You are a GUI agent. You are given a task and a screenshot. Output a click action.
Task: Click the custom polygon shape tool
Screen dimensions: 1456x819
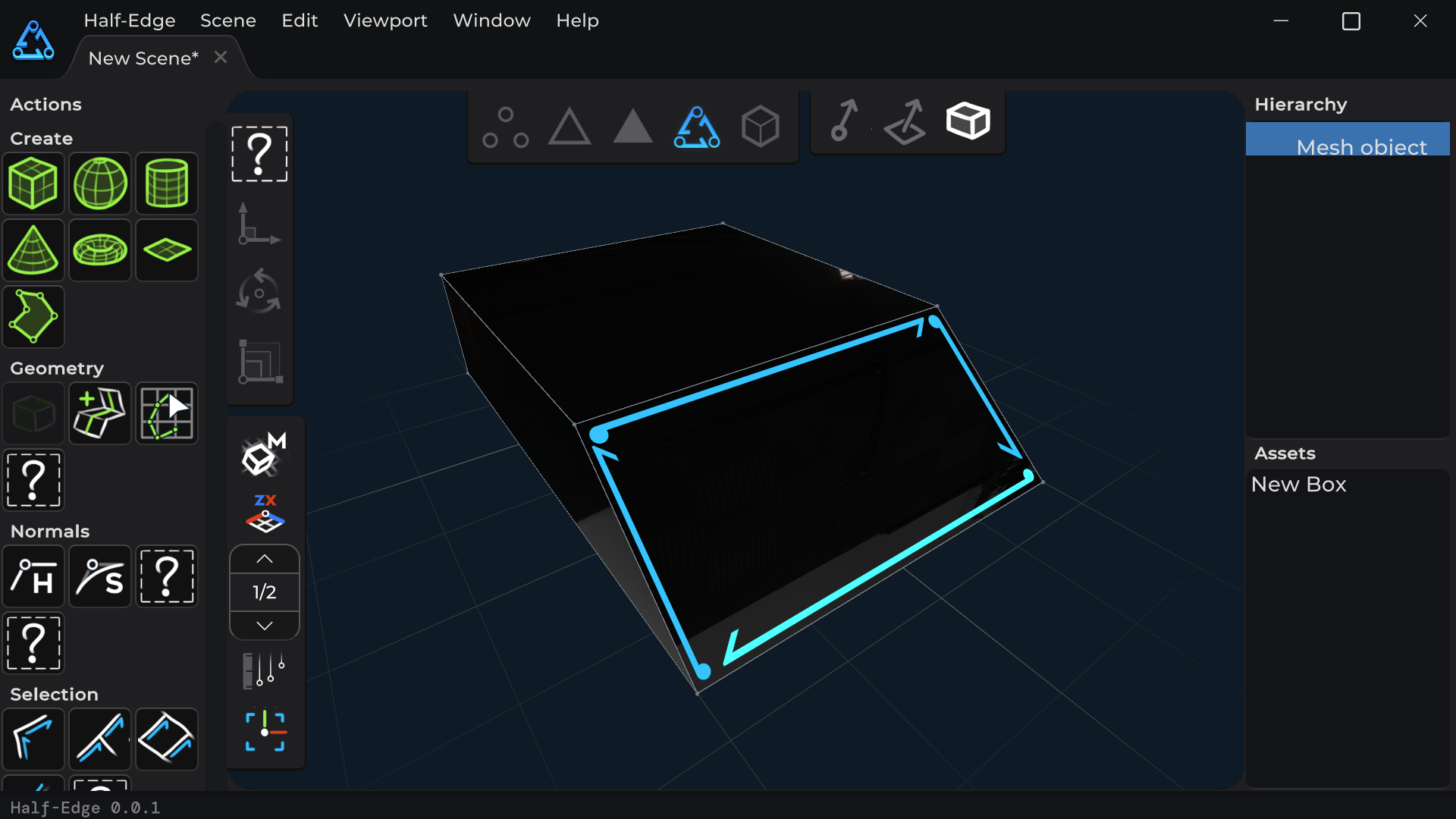tap(33, 317)
